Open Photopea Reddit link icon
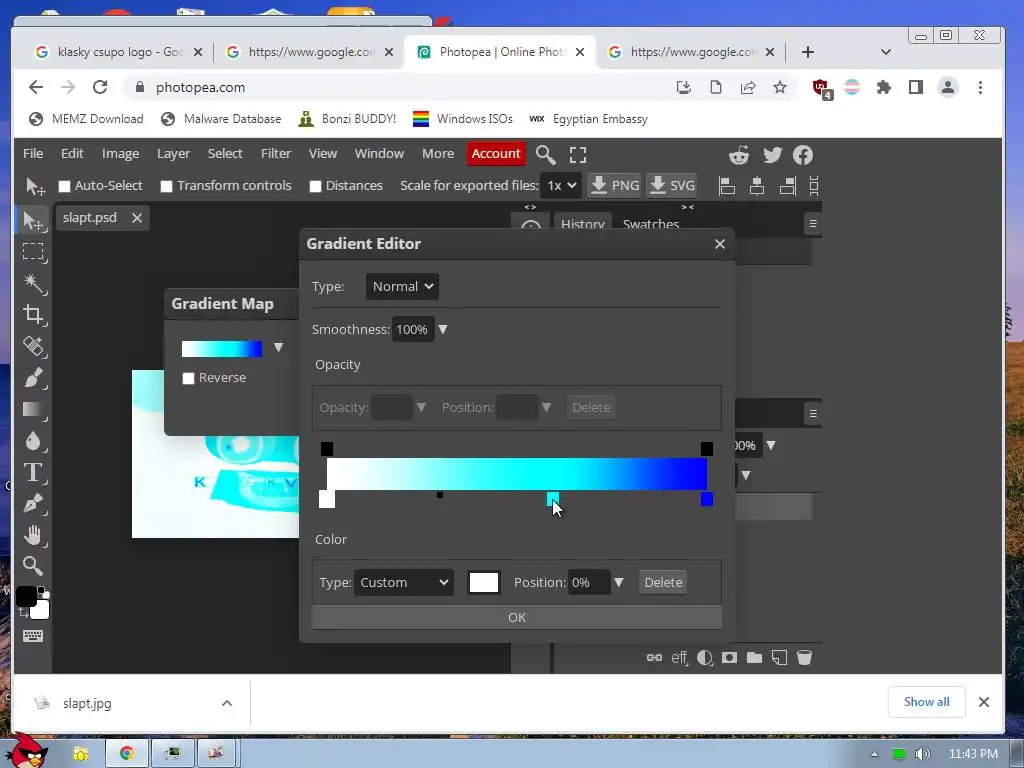The width and height of the screenshot is (1024, 768). click(739, 155)
